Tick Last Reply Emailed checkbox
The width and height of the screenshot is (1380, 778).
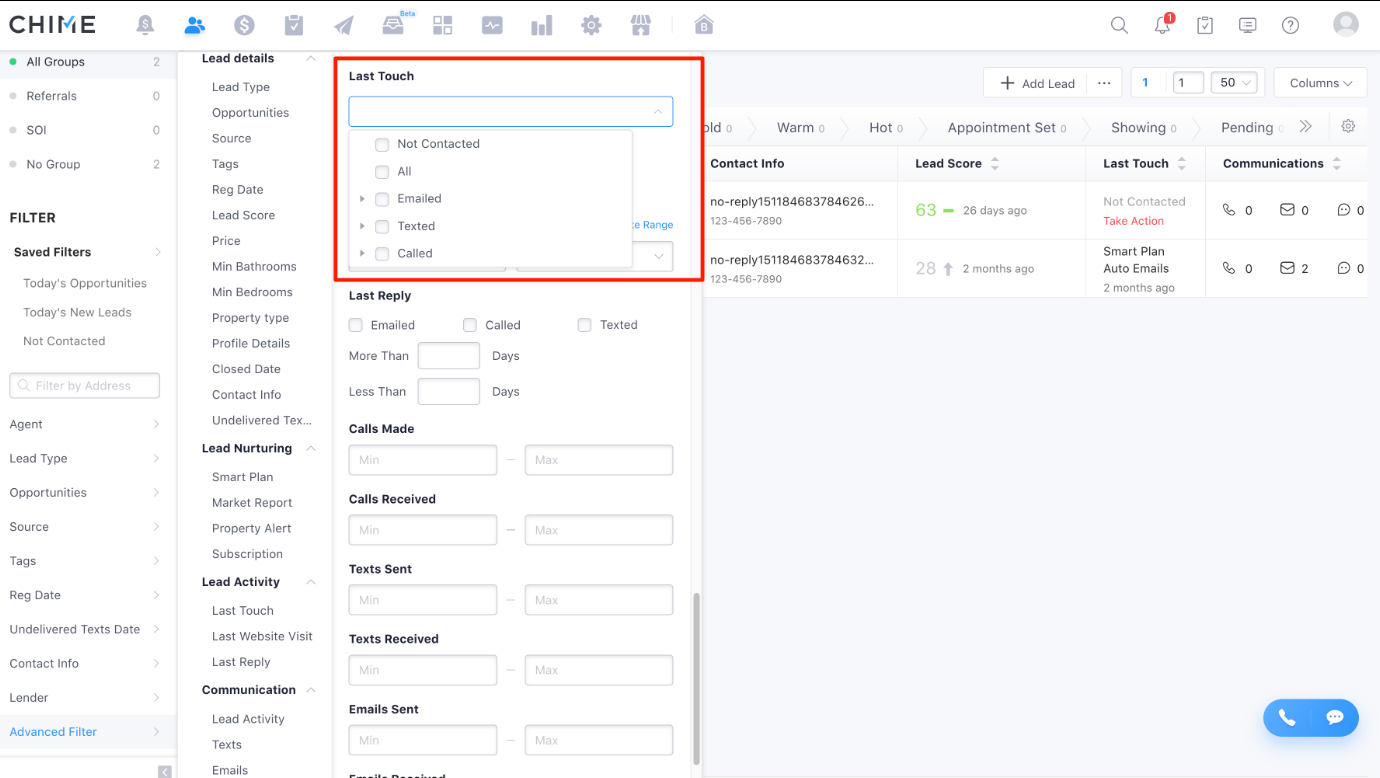(x=356, y=325)
